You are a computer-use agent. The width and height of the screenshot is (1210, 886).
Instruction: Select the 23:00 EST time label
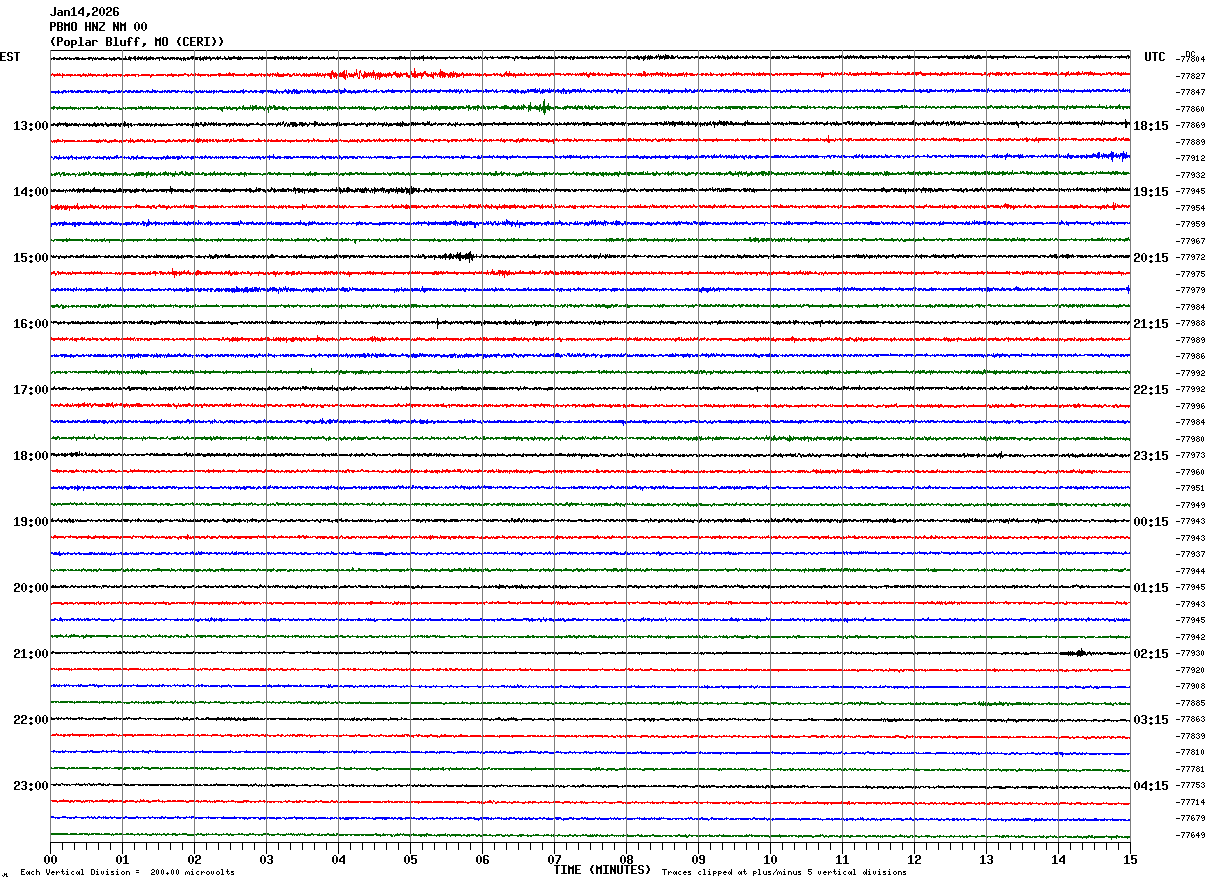tap(31, 785)
